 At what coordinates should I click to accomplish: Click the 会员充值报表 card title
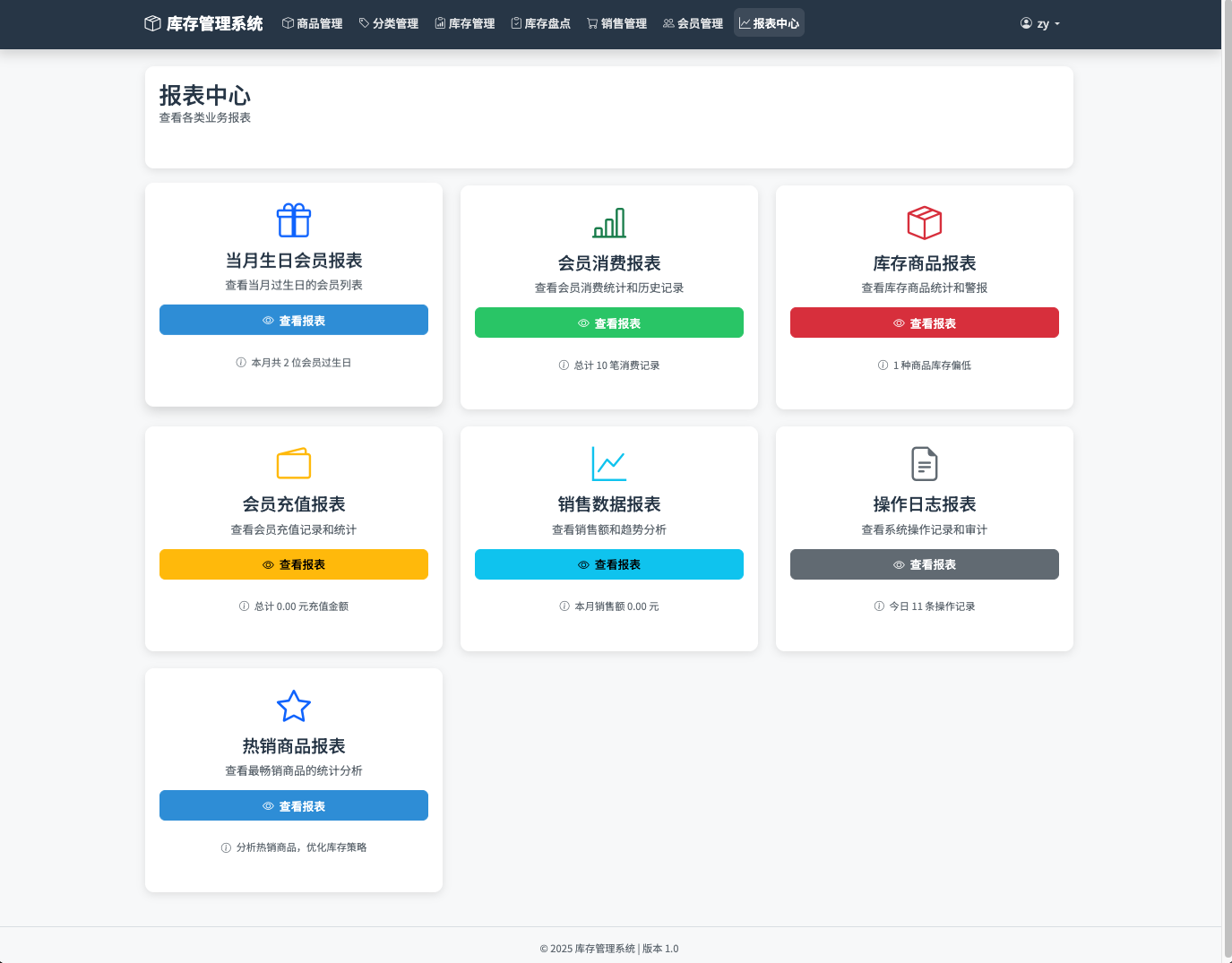(294, 504)
